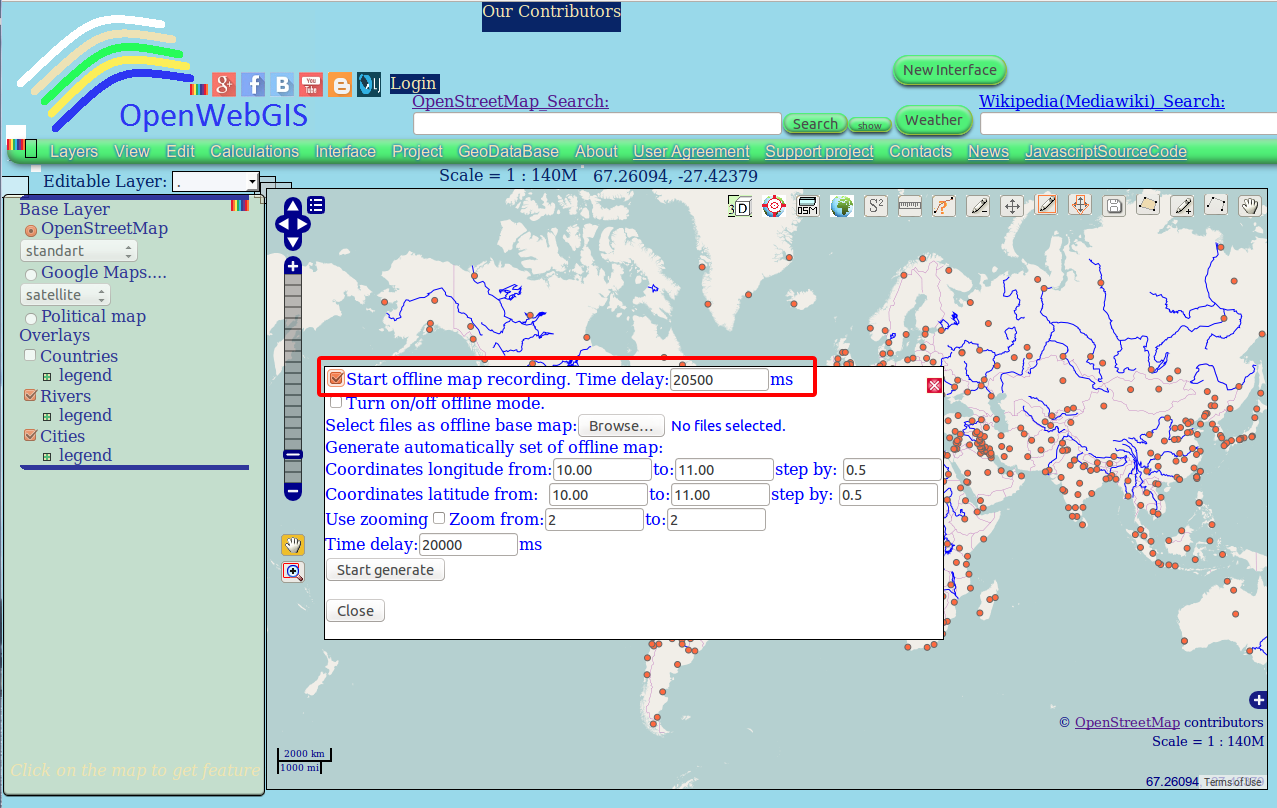
Task: Select the orange-bordered pencil edit tool
Action: tap(1046, 206)
